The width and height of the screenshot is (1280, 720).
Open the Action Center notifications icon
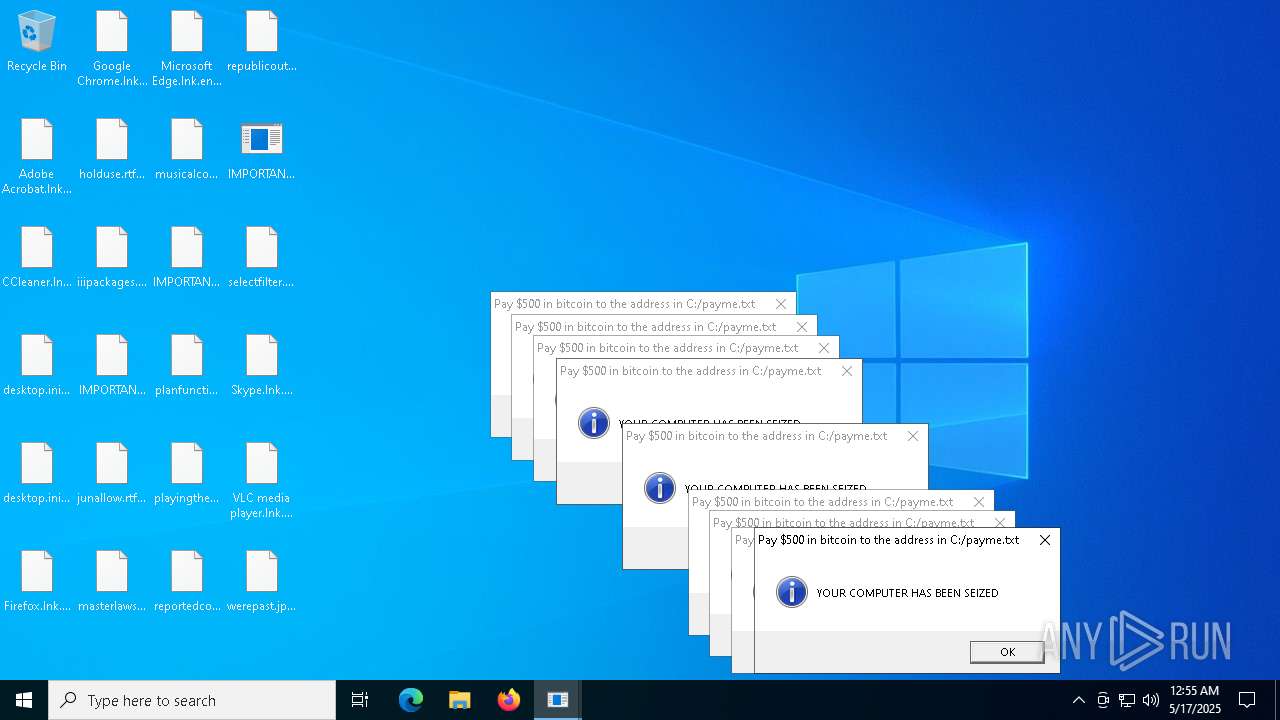pos(1247,700)
